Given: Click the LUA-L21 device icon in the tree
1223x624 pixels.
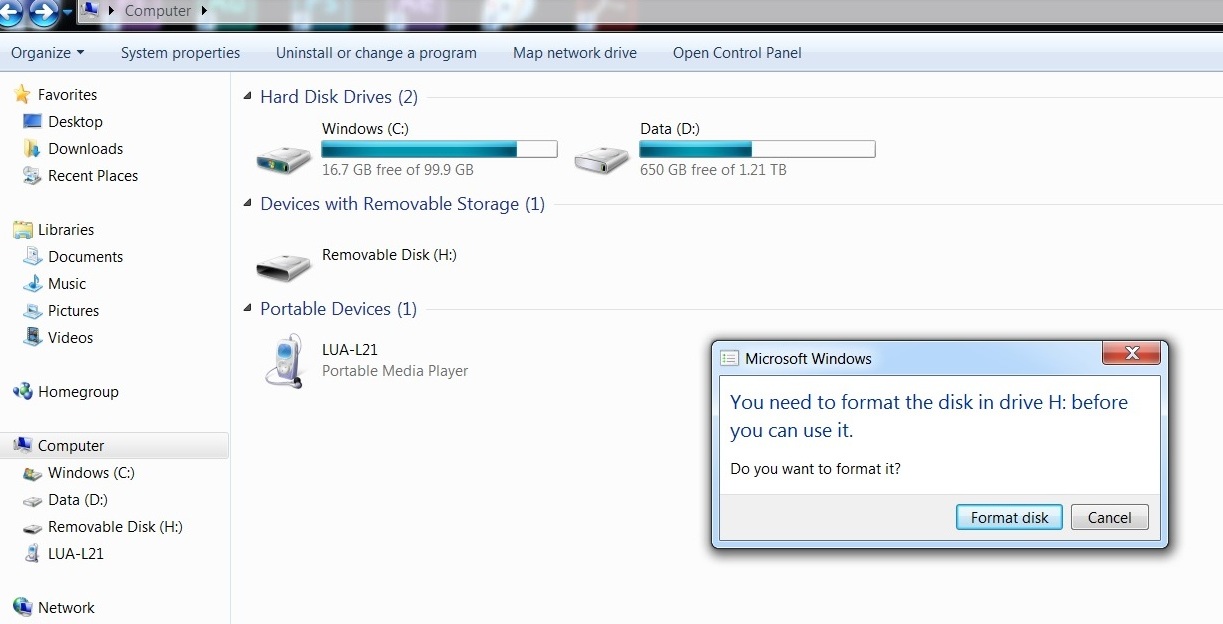Looking at the screenshot, I should [32, 554].
